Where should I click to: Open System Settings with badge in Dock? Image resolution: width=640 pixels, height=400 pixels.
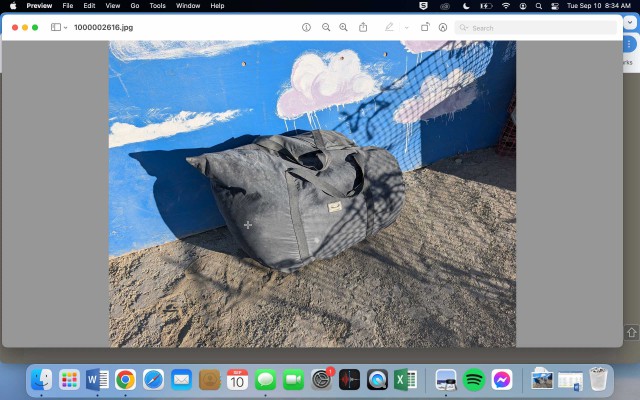click(322, 380)
